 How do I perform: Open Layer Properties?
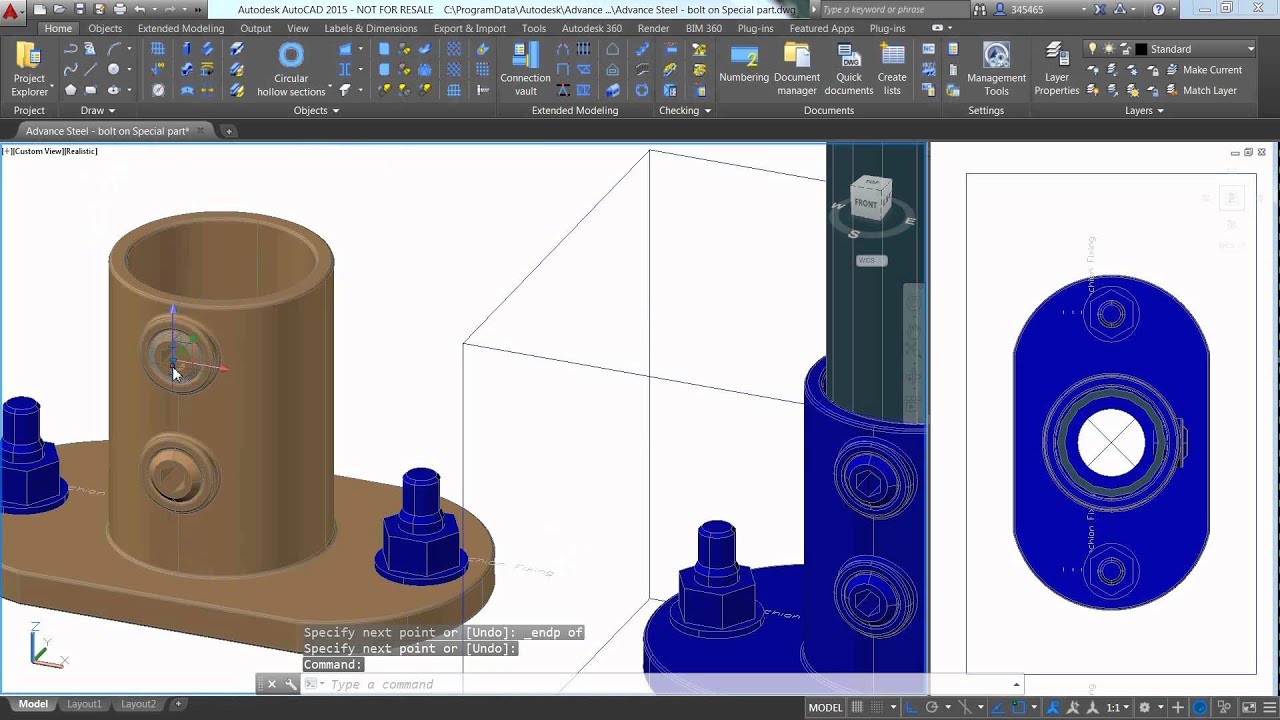click(1057, 69)
